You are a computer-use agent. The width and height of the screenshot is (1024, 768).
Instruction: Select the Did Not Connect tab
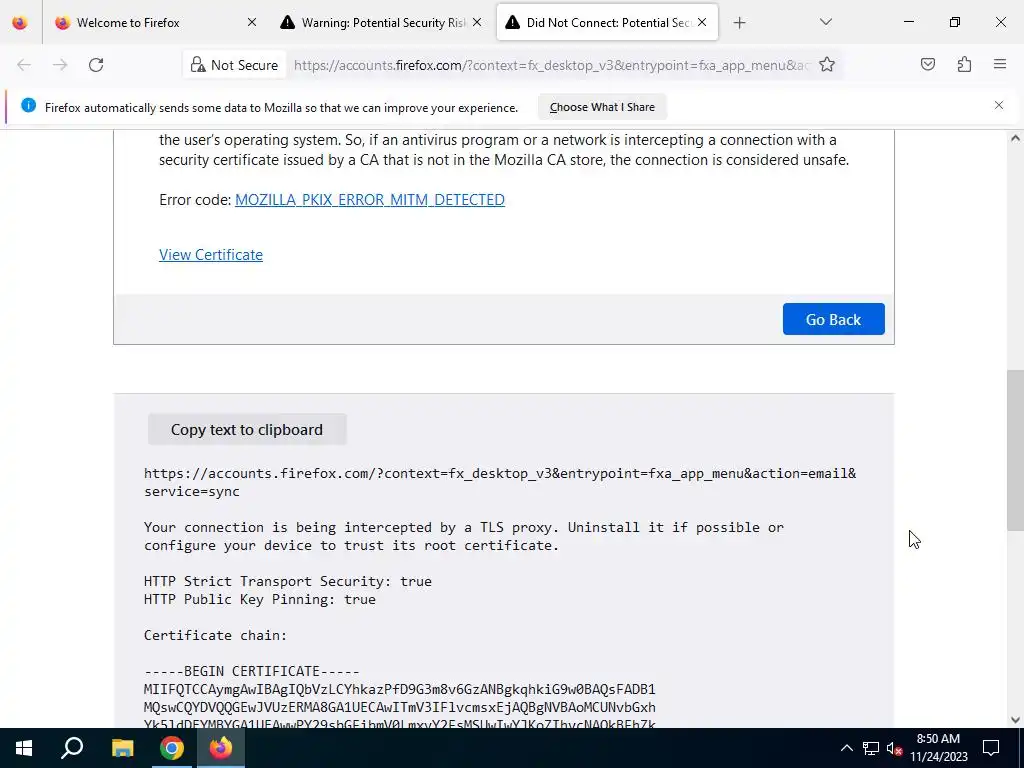(x=607, y=22)
